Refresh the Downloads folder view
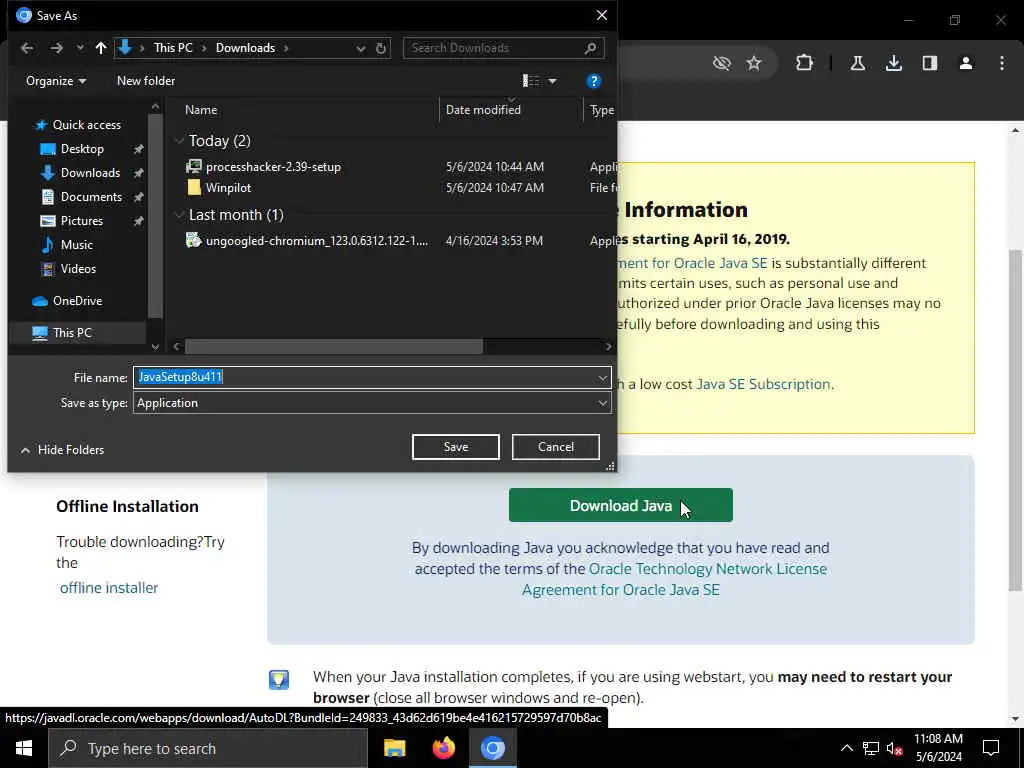This screenshot has width=1024, height=768. pos(381,48)
